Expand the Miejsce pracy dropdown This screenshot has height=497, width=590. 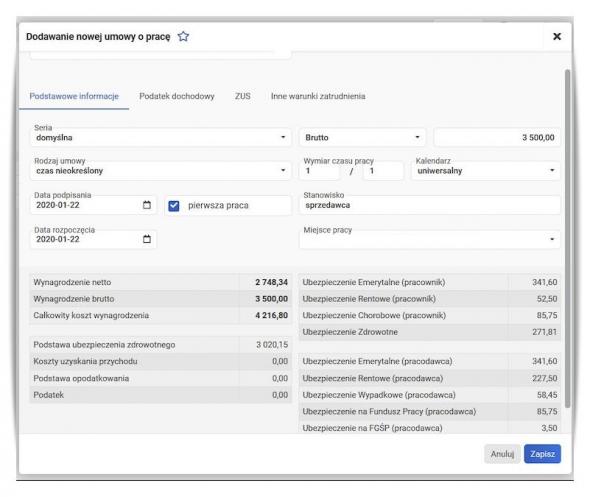[430, 239]
